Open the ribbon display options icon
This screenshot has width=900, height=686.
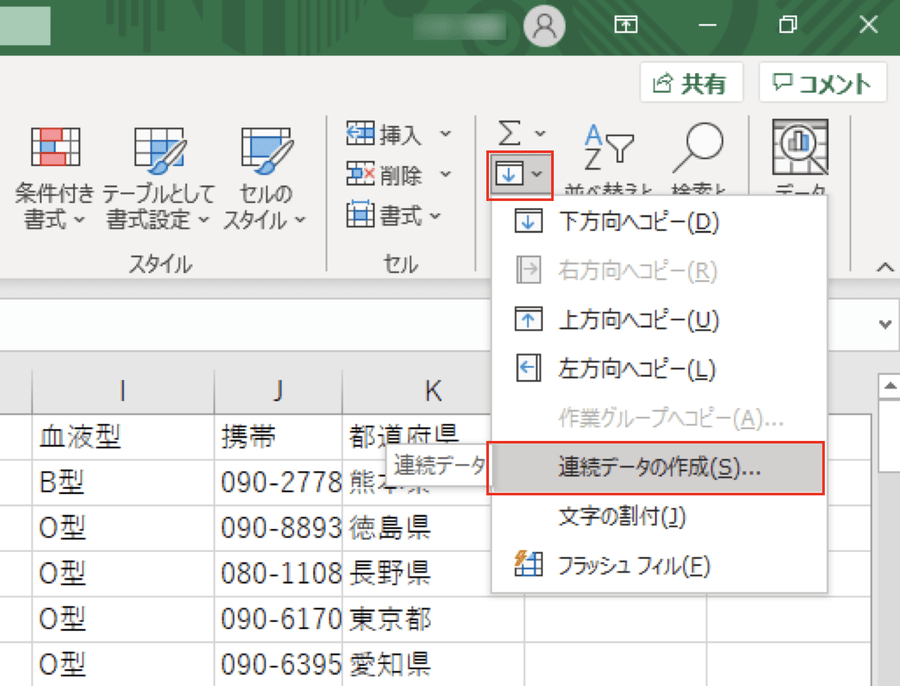tap(627, 26)
